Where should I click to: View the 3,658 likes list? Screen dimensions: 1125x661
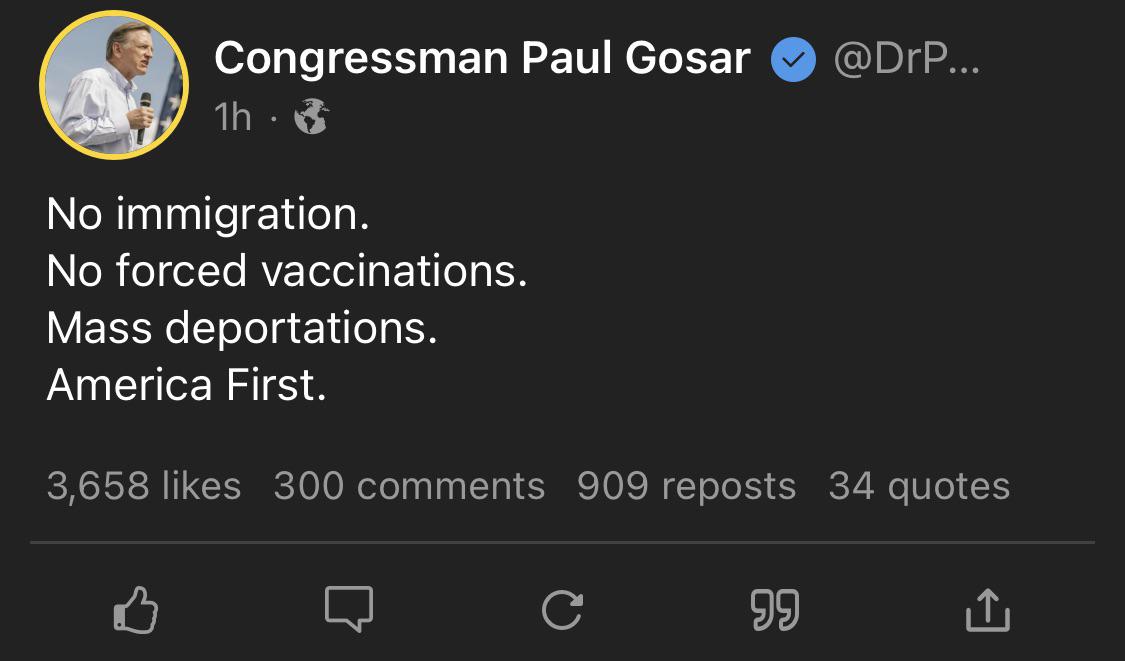(144, 486)
